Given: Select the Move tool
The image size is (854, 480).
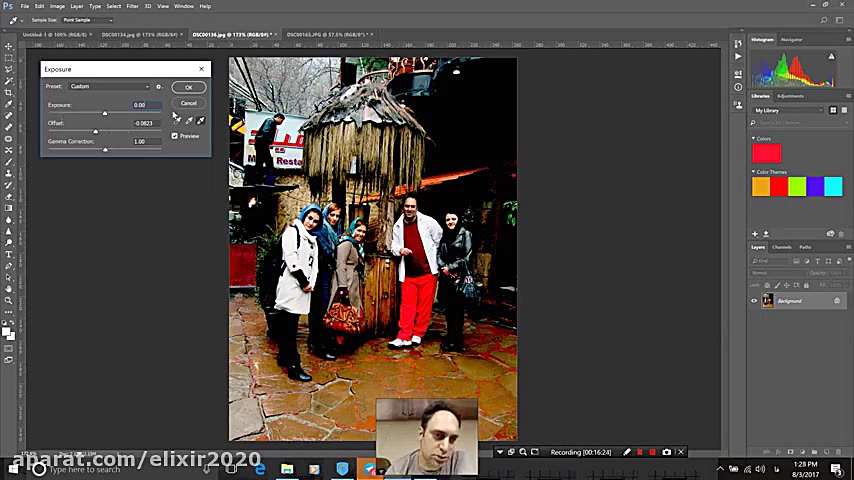Looking at the screenshot, I should (x=8, y=46).
